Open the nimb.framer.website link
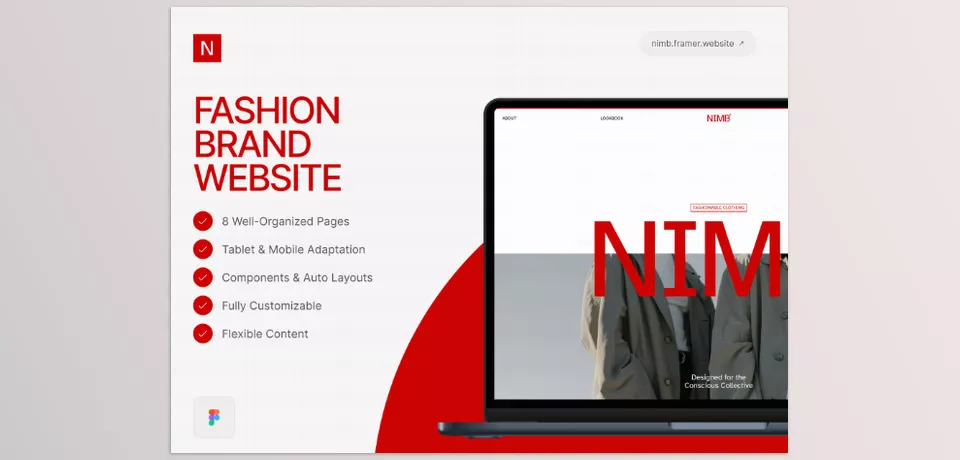This screenshot has width=960, height=460. click(x=697, y=43)
